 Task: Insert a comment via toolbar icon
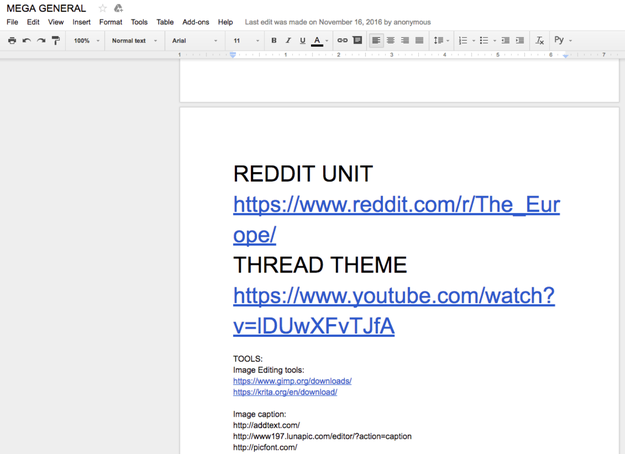[357, 41]
